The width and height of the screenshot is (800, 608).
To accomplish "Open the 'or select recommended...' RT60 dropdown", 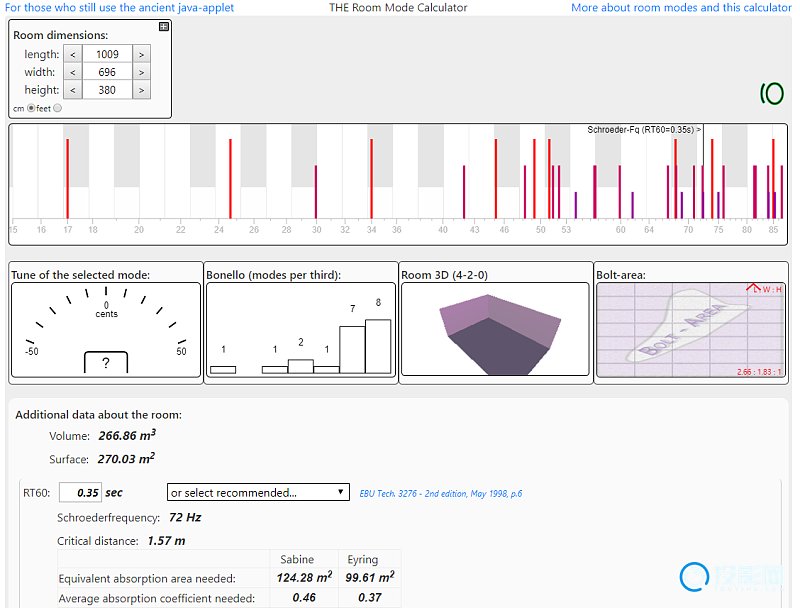I will pos(258,492).
